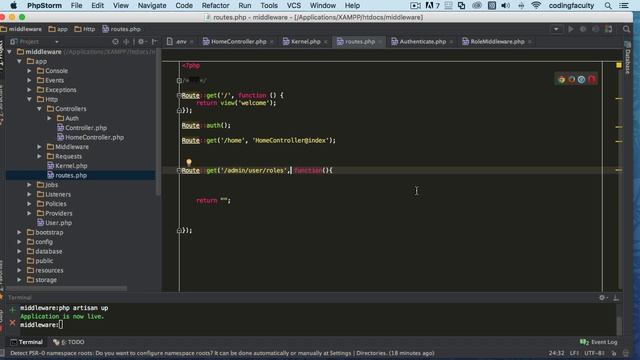
Task: Collapse the Http folder
Action: click(29, 99)
